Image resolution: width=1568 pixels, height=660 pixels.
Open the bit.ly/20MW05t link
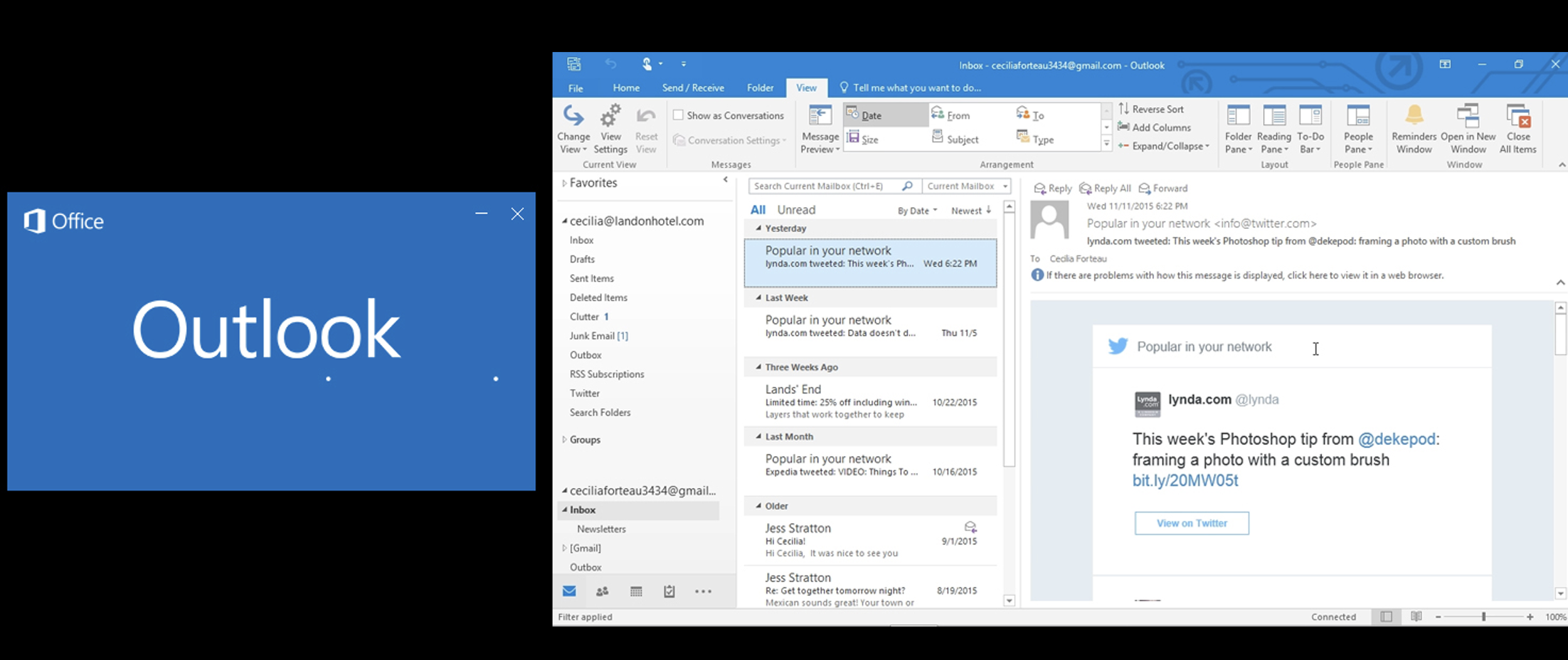[1185, 481]
